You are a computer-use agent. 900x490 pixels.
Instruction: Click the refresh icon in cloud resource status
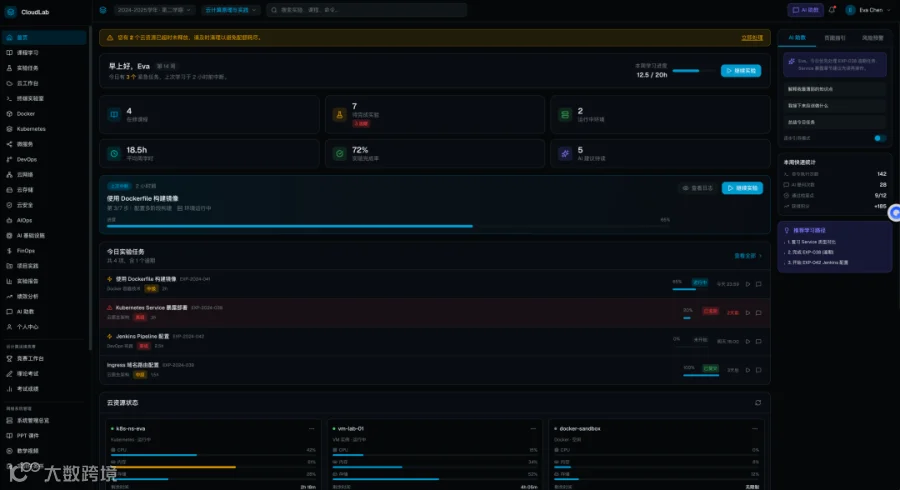[758, 403]
